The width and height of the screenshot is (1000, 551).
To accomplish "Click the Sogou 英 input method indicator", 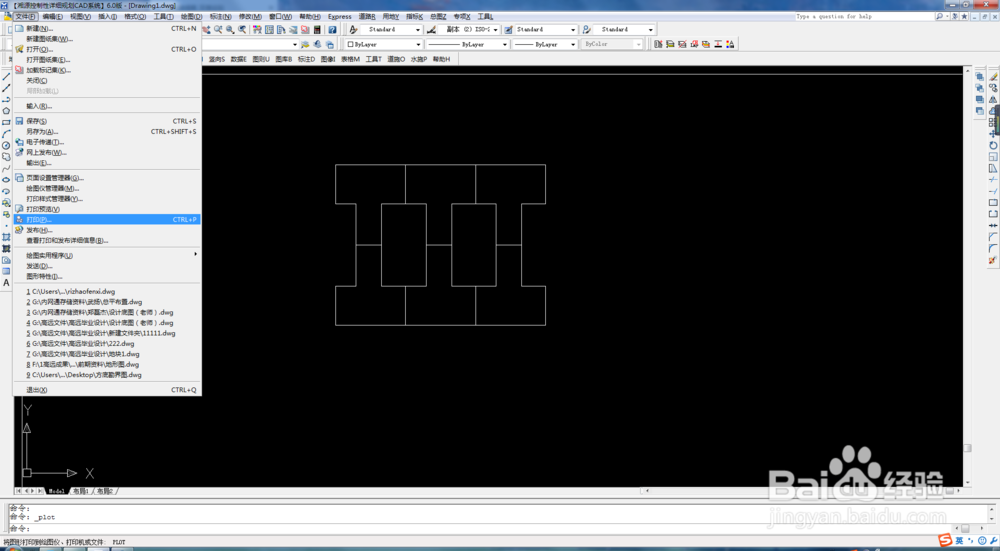I will pyautogui.click(x=959, y=541).
